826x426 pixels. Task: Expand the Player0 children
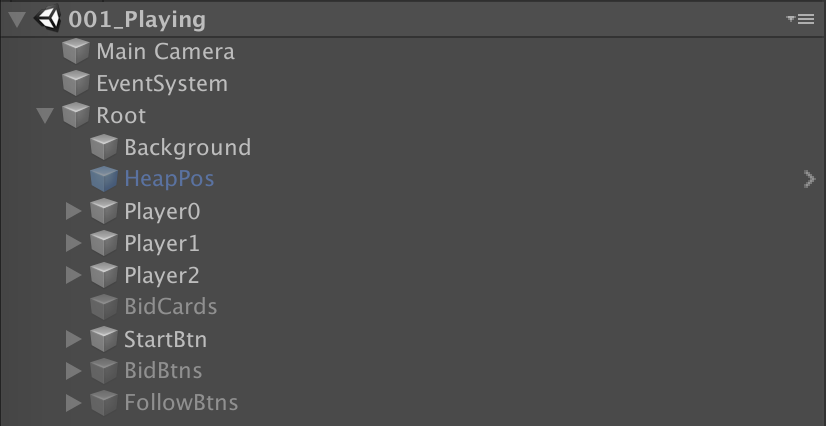73,212
